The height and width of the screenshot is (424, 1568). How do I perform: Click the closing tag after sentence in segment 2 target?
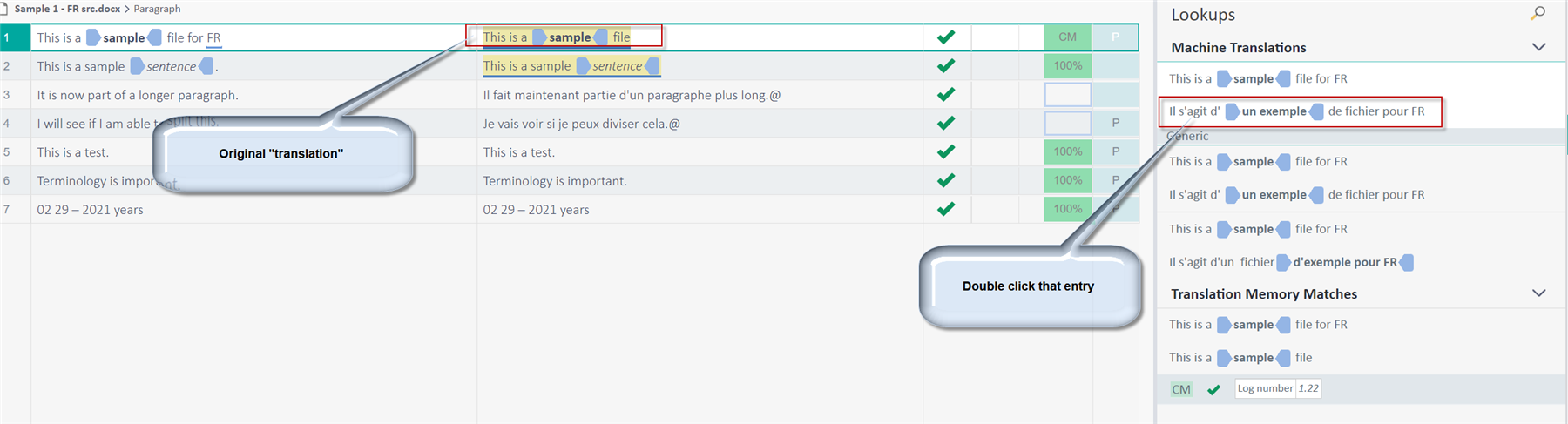click(x=652, y=65)
